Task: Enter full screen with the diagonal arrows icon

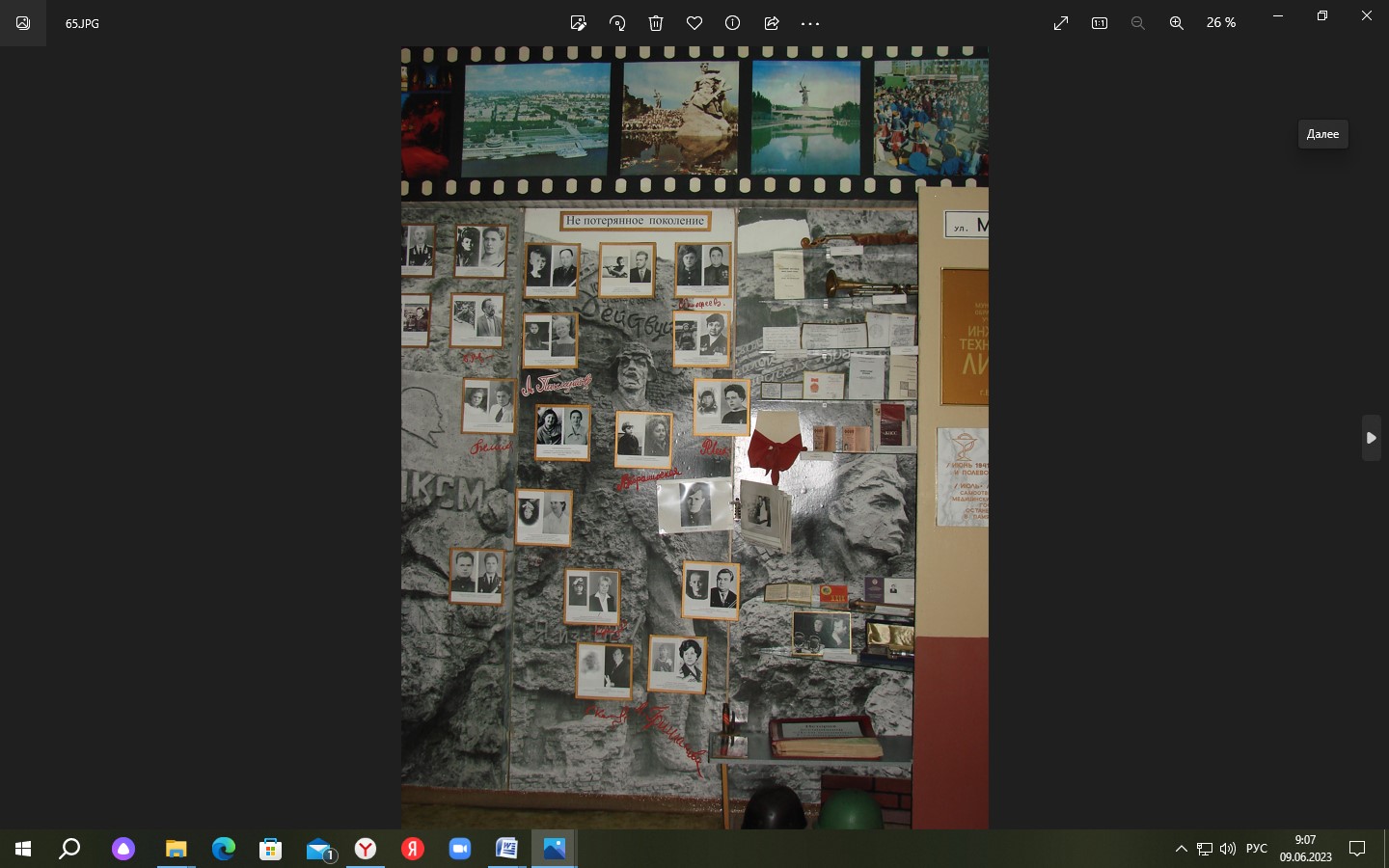Action: (1061, 23)
